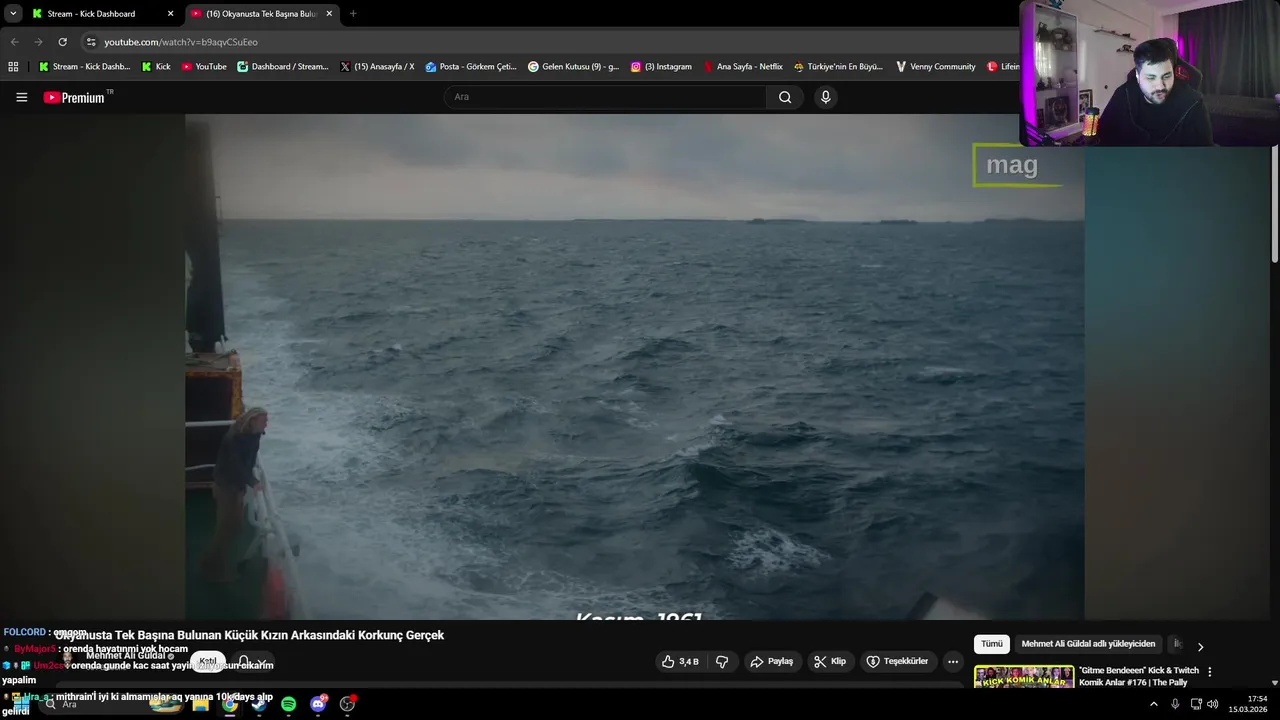Open the 'Dashboard / Stream...' bookmark
The height and width of the screenshot is (720, 1280).
click(x=282, y=67)
